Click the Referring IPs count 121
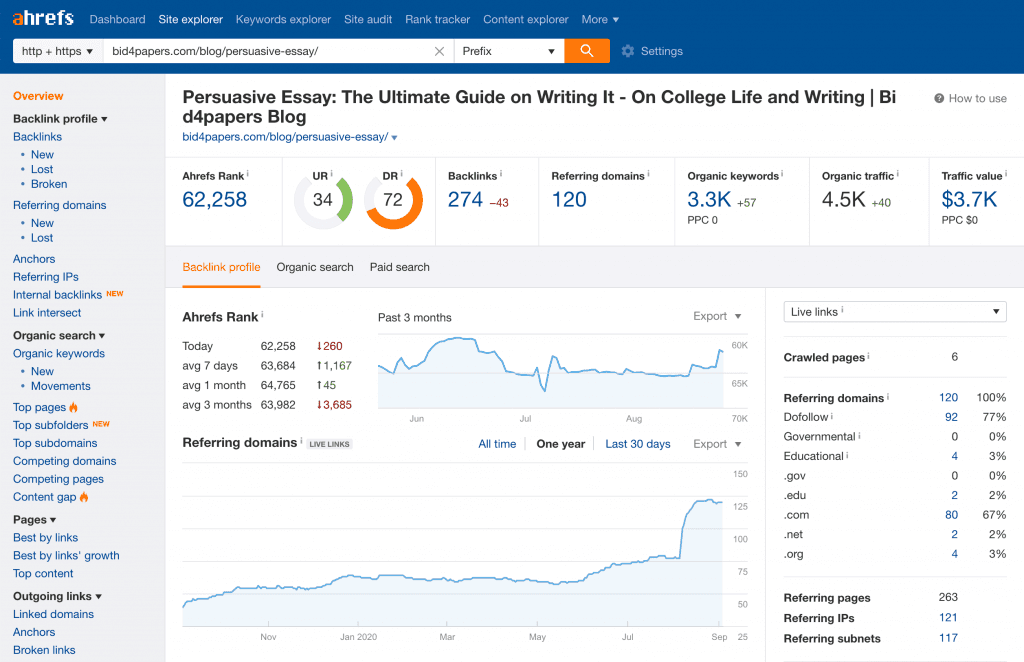The height and width of the screenshot is (662, 1024). (948, 618)
